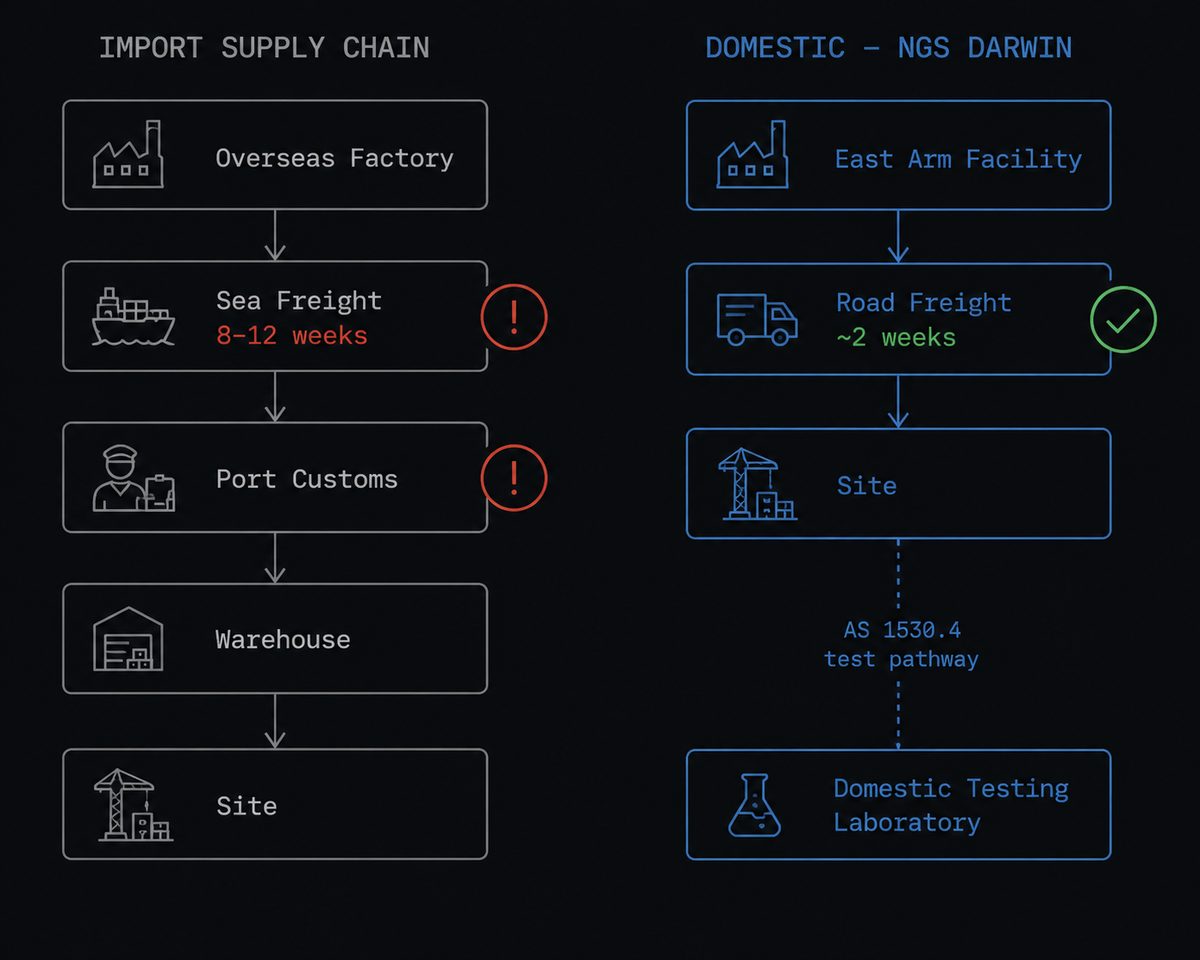Click the Road Freight truck icon

pos(757,319)
